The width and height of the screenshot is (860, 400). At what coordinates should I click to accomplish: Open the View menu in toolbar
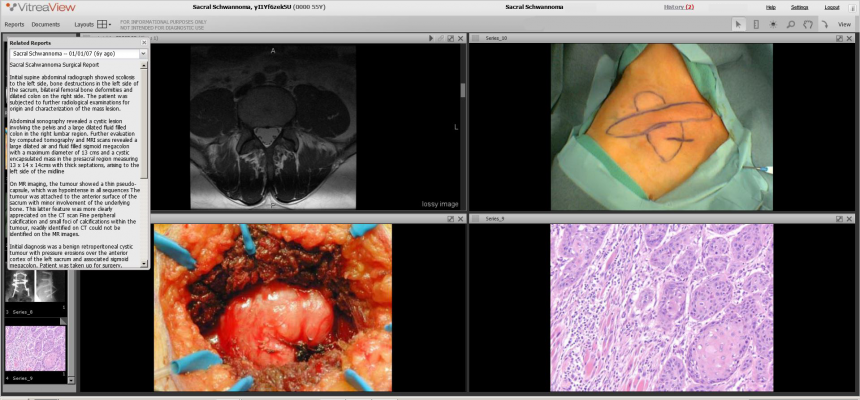[844, 24]
